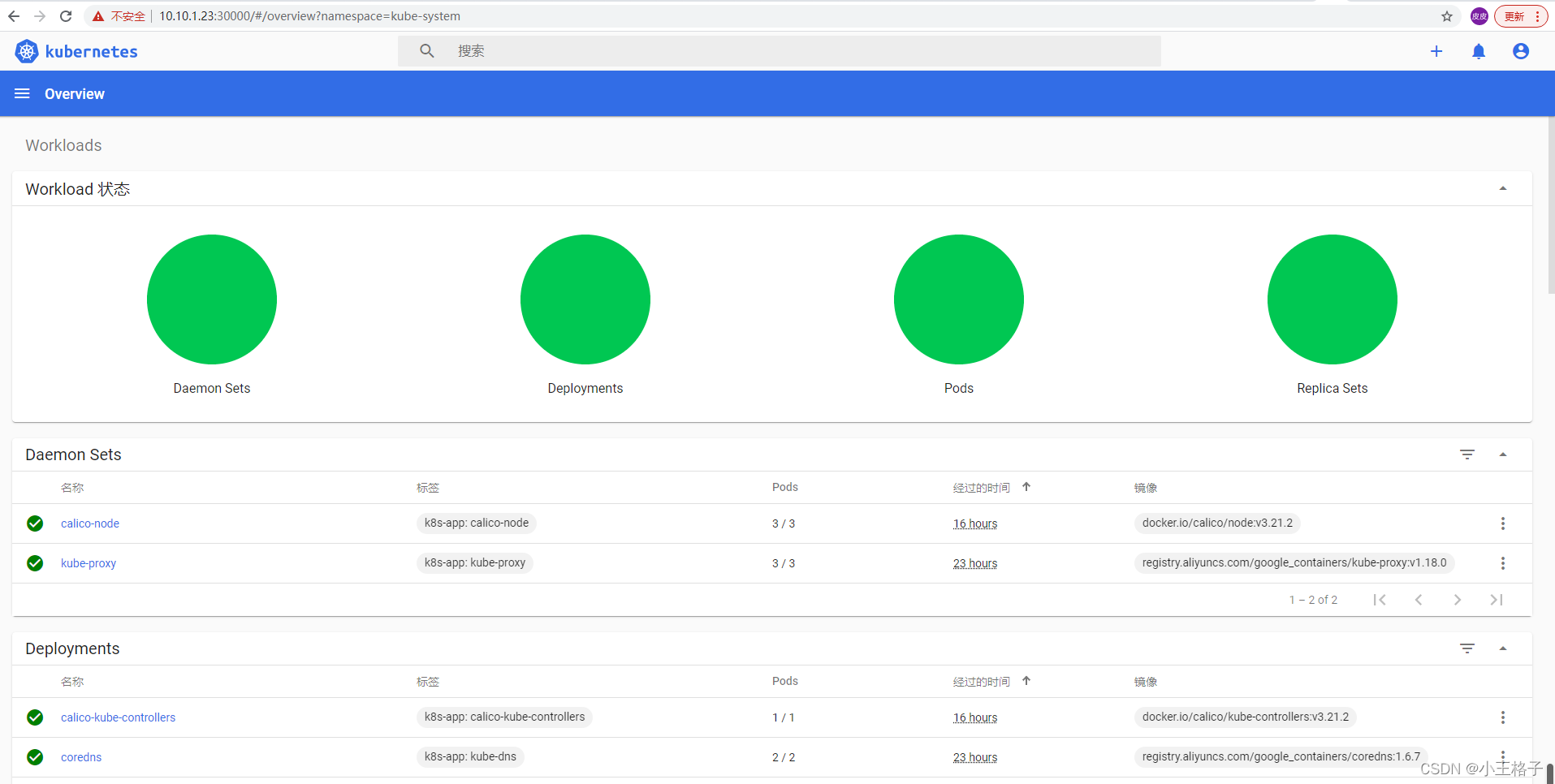
Task: Collapse the Workload 状态 card
Action: coord(1503,189)
